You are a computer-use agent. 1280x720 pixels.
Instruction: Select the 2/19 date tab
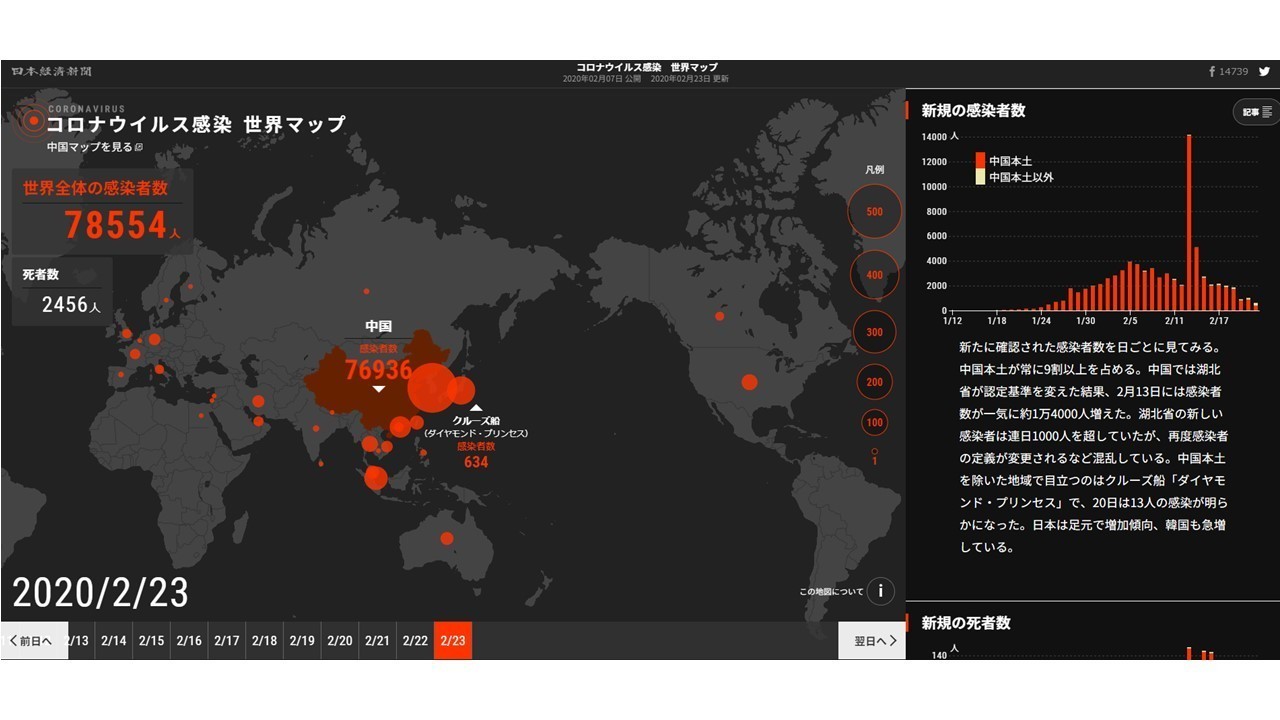(x=302, y=641)
